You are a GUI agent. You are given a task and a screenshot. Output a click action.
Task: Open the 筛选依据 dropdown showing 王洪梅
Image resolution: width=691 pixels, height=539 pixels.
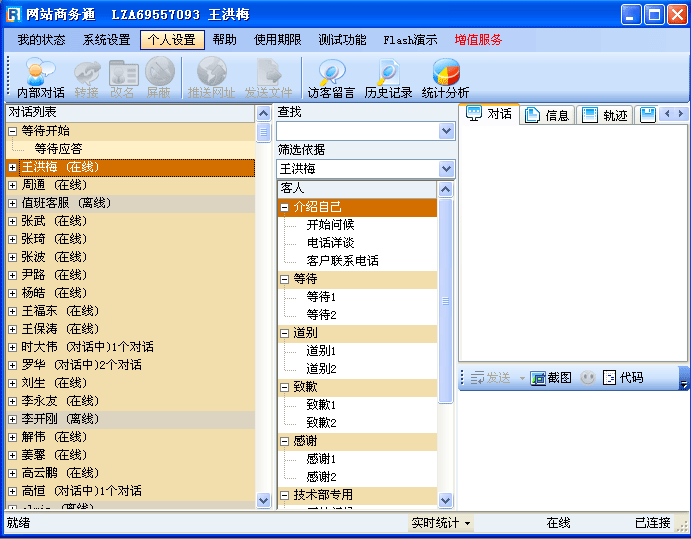(446, 169)
